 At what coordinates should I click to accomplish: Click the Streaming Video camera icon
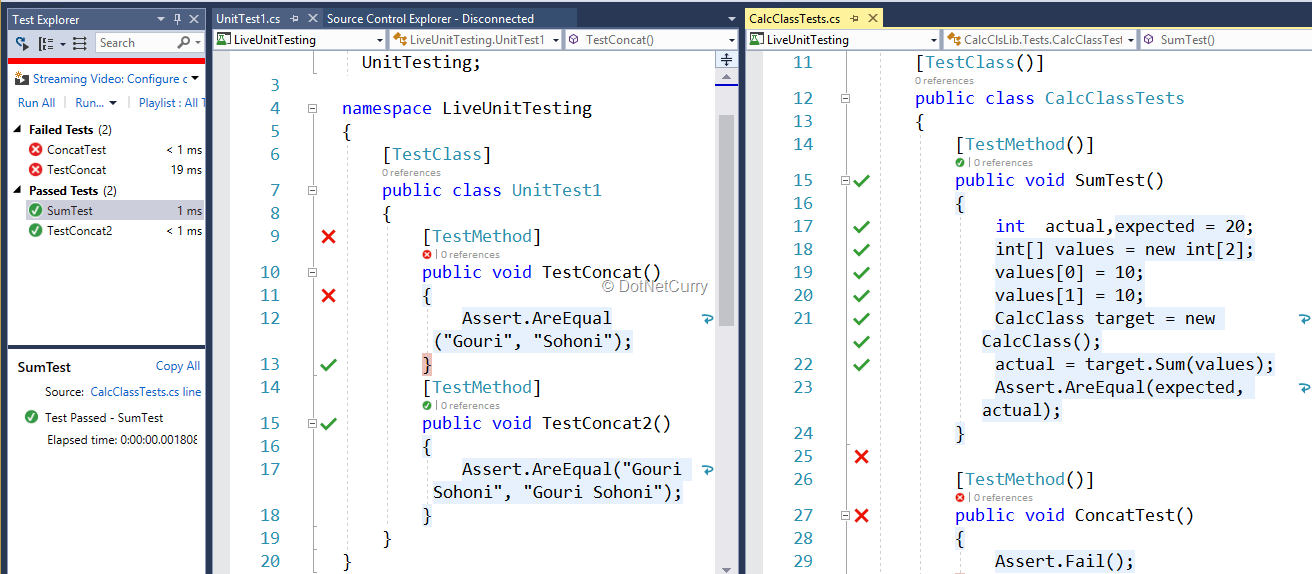tap(23, 79)
